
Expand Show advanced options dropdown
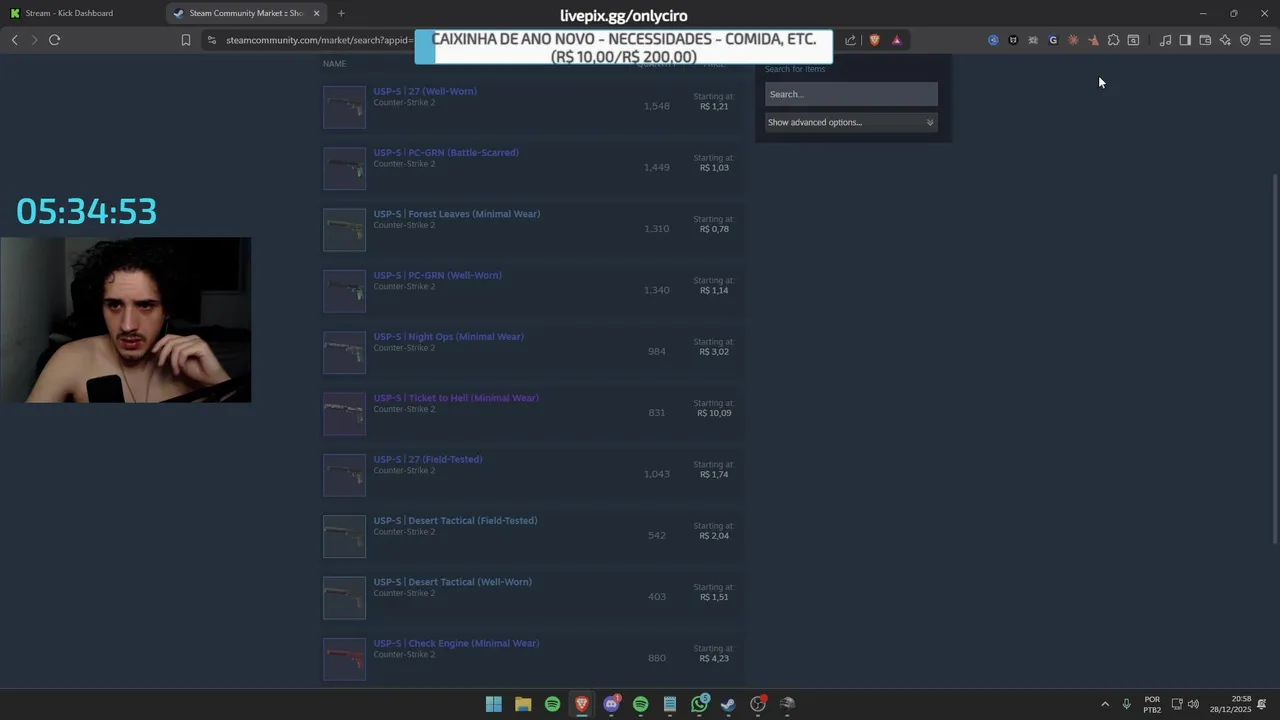[x=851, y=122]
